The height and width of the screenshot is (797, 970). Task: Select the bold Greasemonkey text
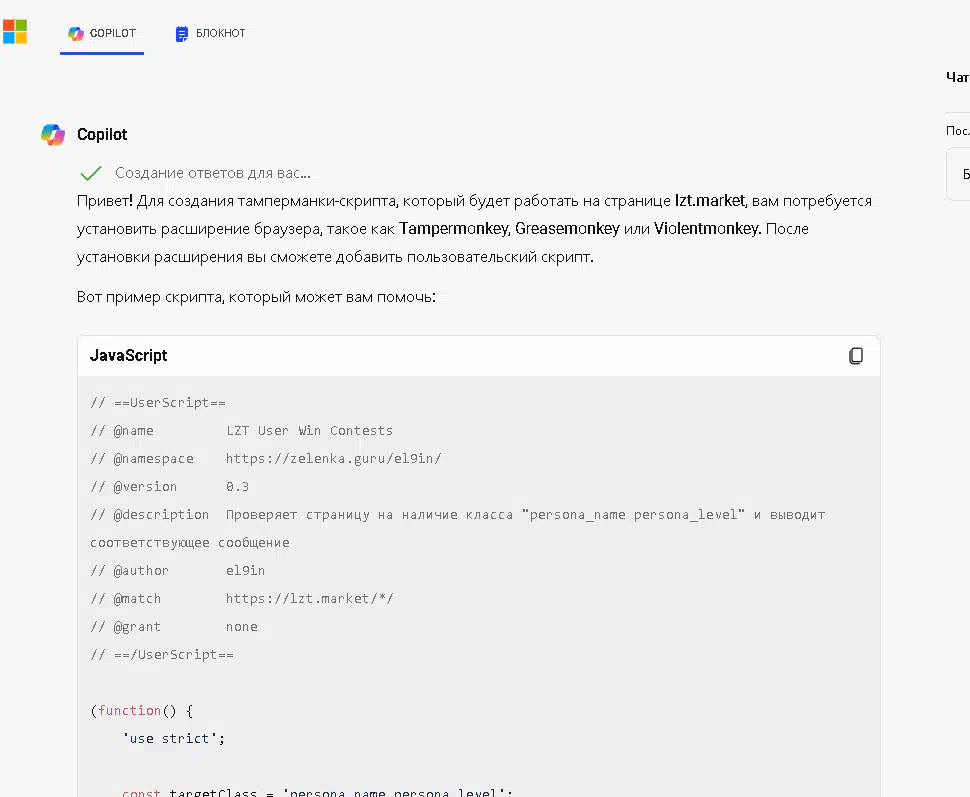coord(567,229)
